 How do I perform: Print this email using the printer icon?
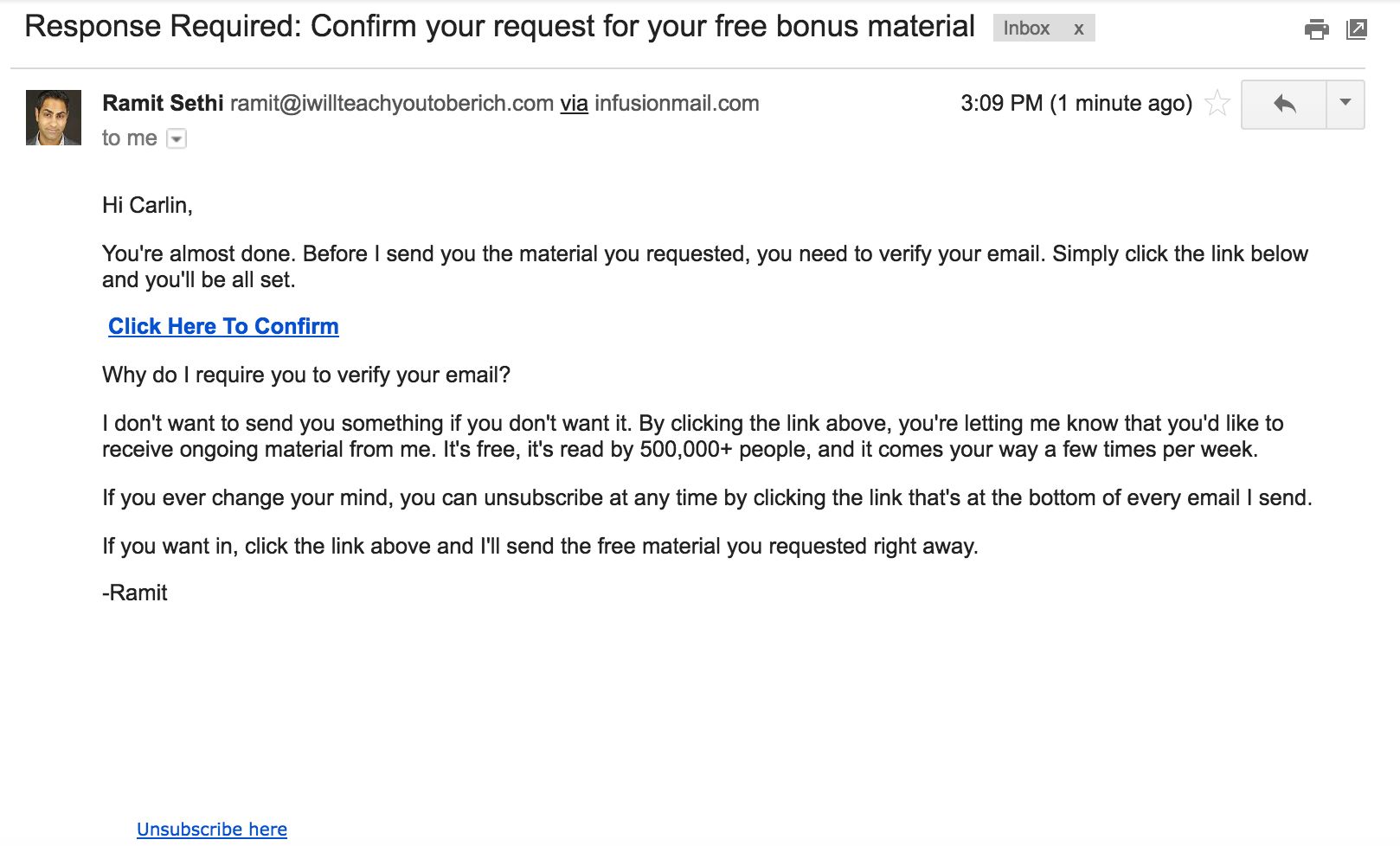[x=1316, y=29]
